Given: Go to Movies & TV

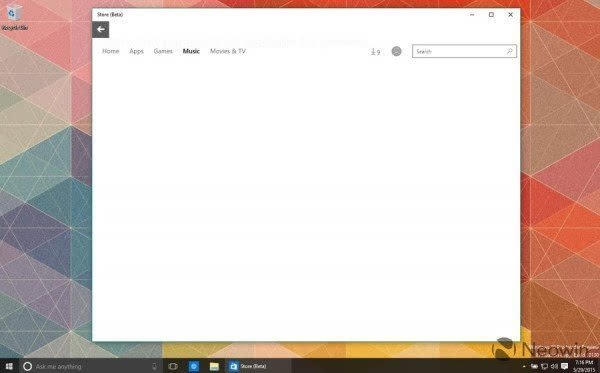Looking at the screenshot, I should pos(228,51).
